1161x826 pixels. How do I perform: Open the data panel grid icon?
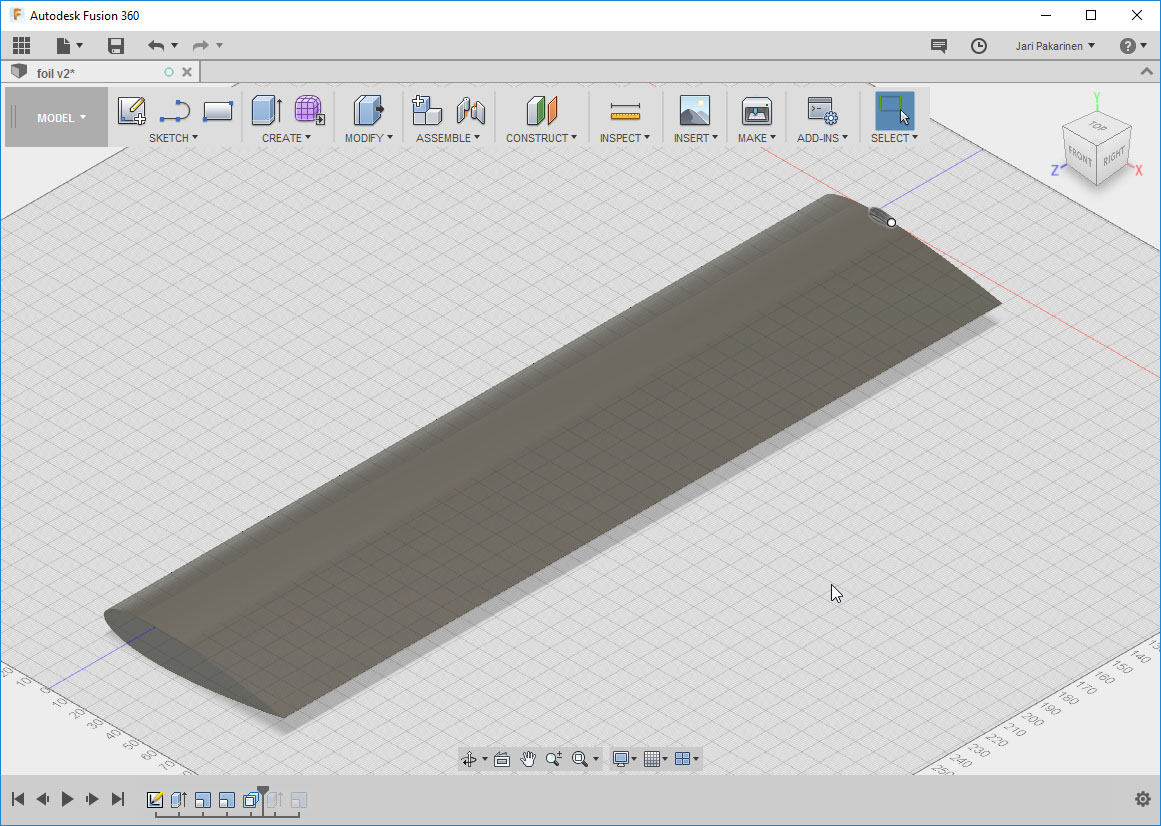tap(21, 46)
